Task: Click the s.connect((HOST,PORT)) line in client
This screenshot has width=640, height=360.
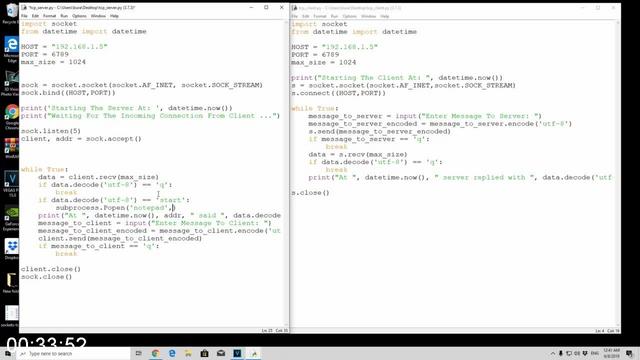Action: click(338, 93)
